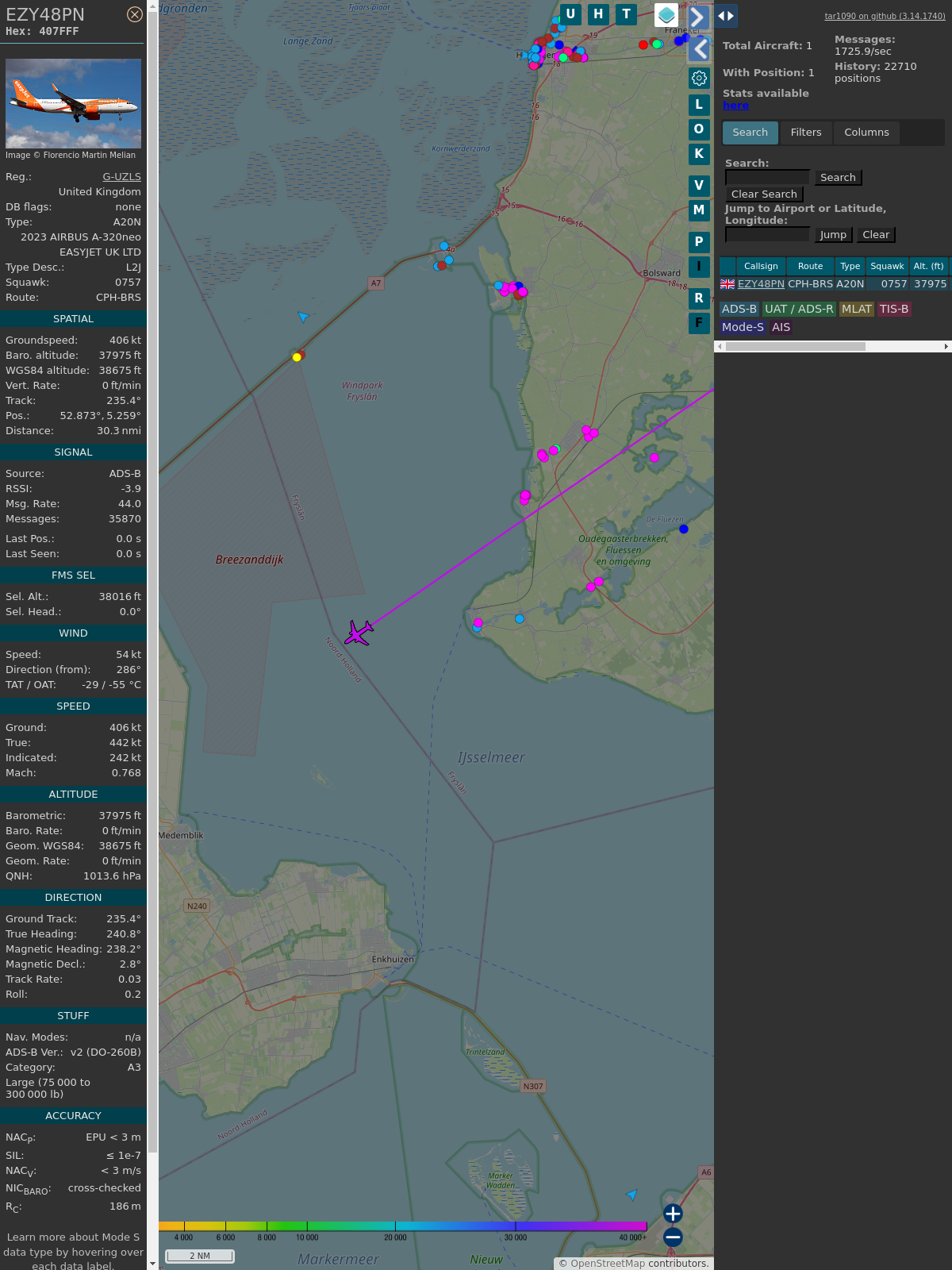
Task: Toggle the sidebar with the double-arrow button
Action: coord(726,16)
